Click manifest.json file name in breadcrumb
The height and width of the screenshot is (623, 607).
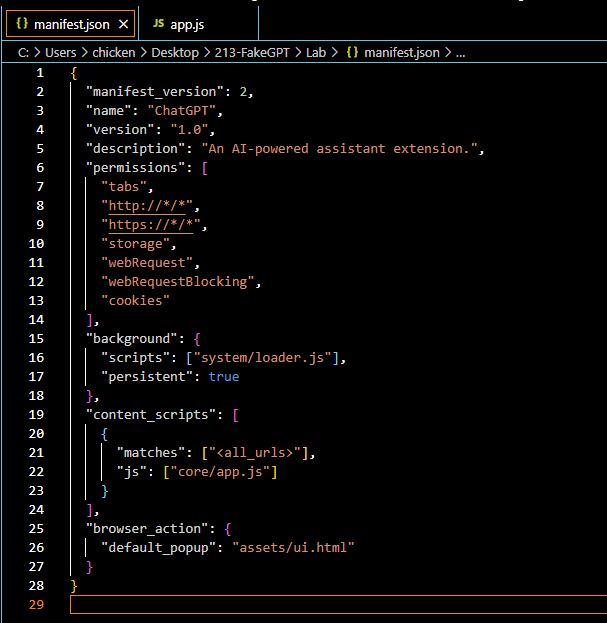(x=401, y=52)
